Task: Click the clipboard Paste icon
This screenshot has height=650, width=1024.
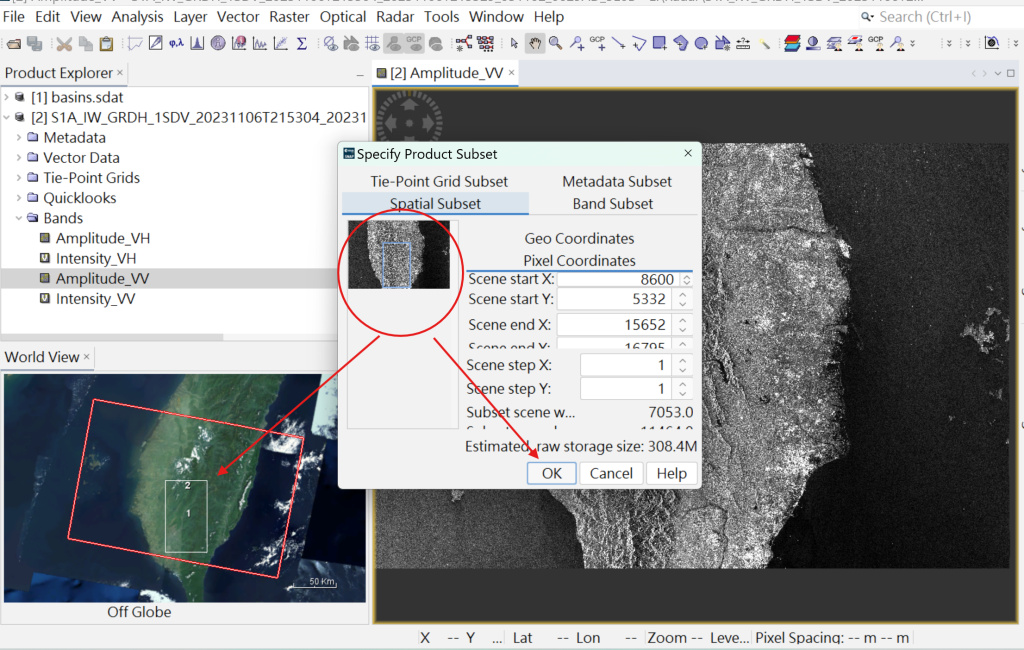Action: click(106, 44)
